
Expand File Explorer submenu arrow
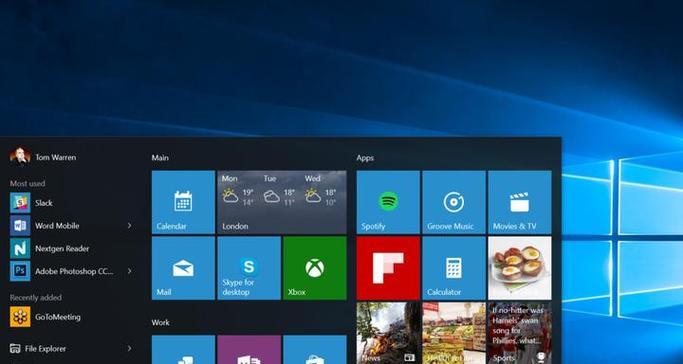(129, 348)
